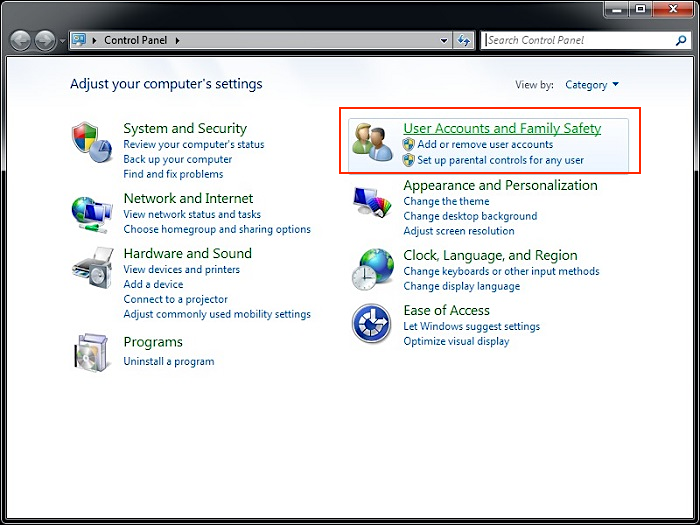Open the Programs disc box icon
This screenshot has width=700, height=525.
coord(92,352)
